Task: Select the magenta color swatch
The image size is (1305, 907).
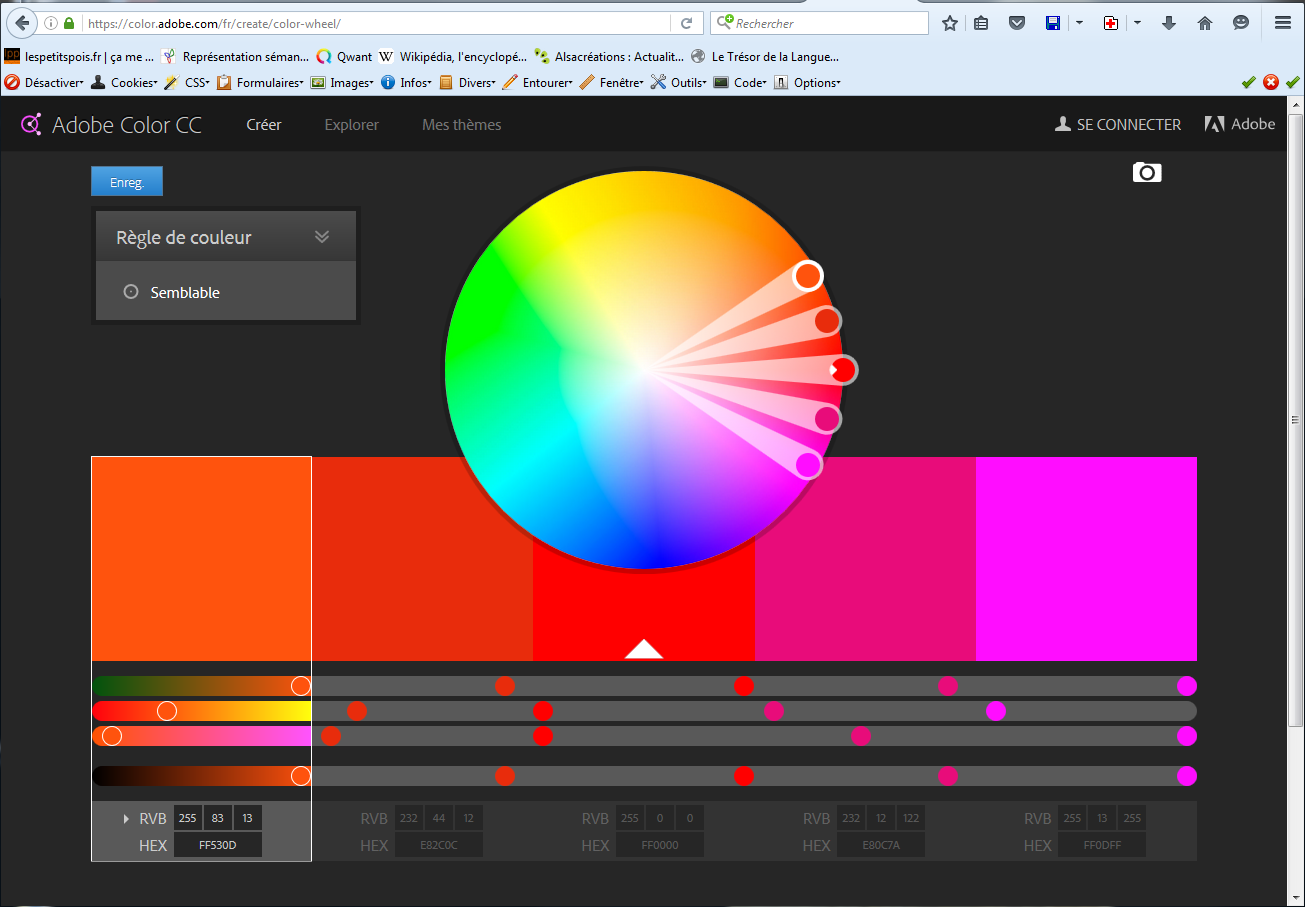Action: (x=1086, y=558)
